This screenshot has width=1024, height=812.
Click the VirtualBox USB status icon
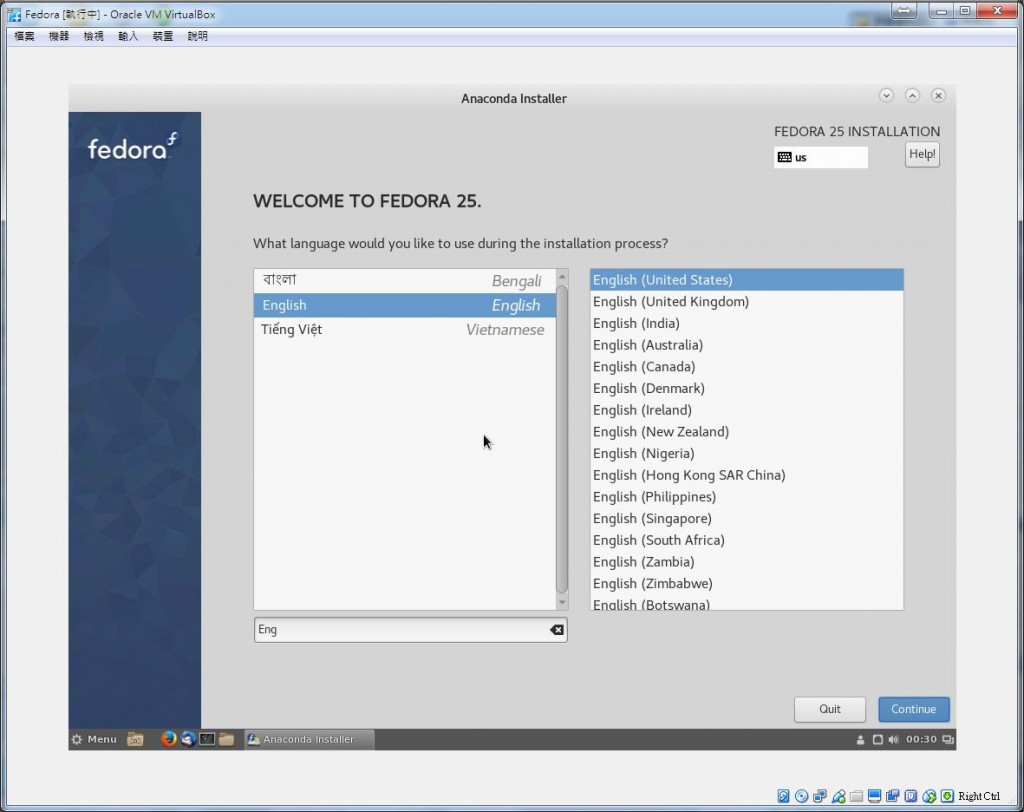(x=839, y=796)
